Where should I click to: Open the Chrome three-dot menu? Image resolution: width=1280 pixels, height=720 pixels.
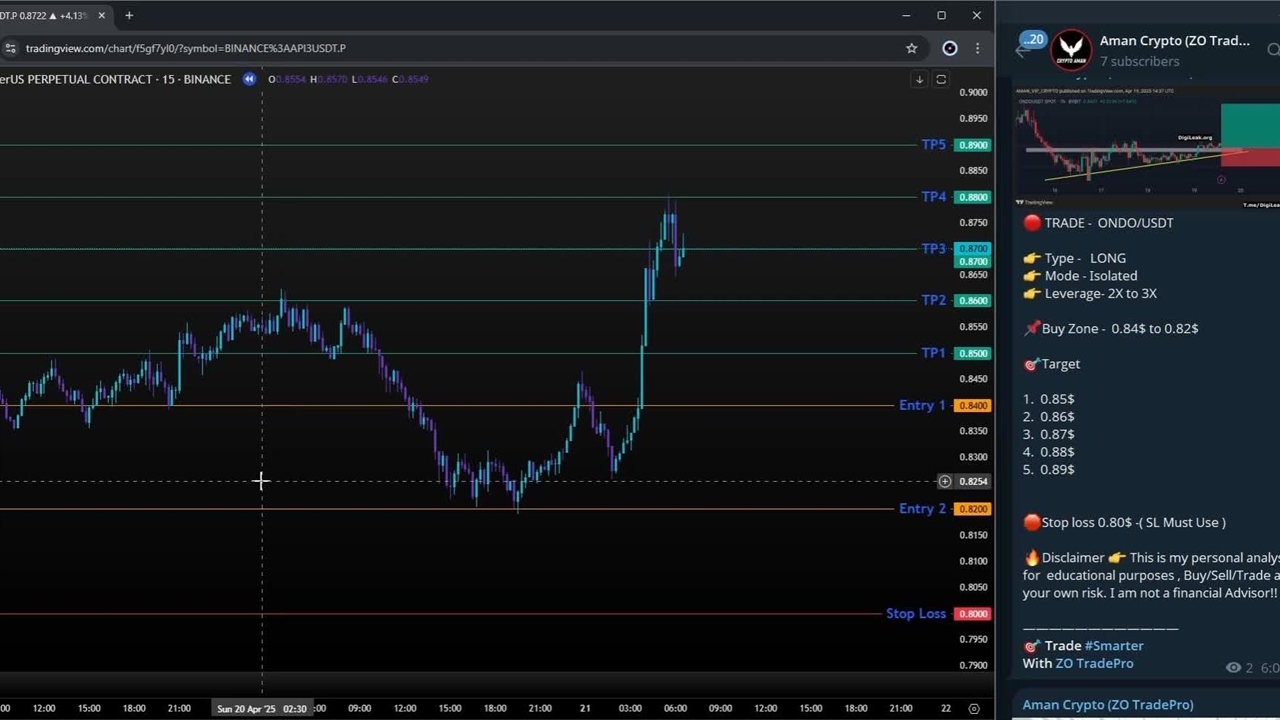(977, 48)
